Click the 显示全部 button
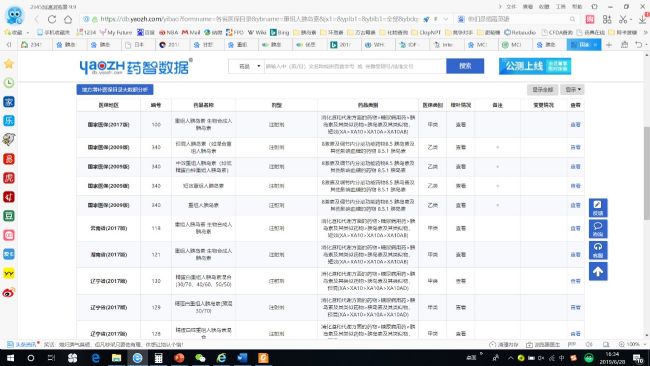Image resolution: width=650 pixels, height=366 pixels. (x=543, y=90)
